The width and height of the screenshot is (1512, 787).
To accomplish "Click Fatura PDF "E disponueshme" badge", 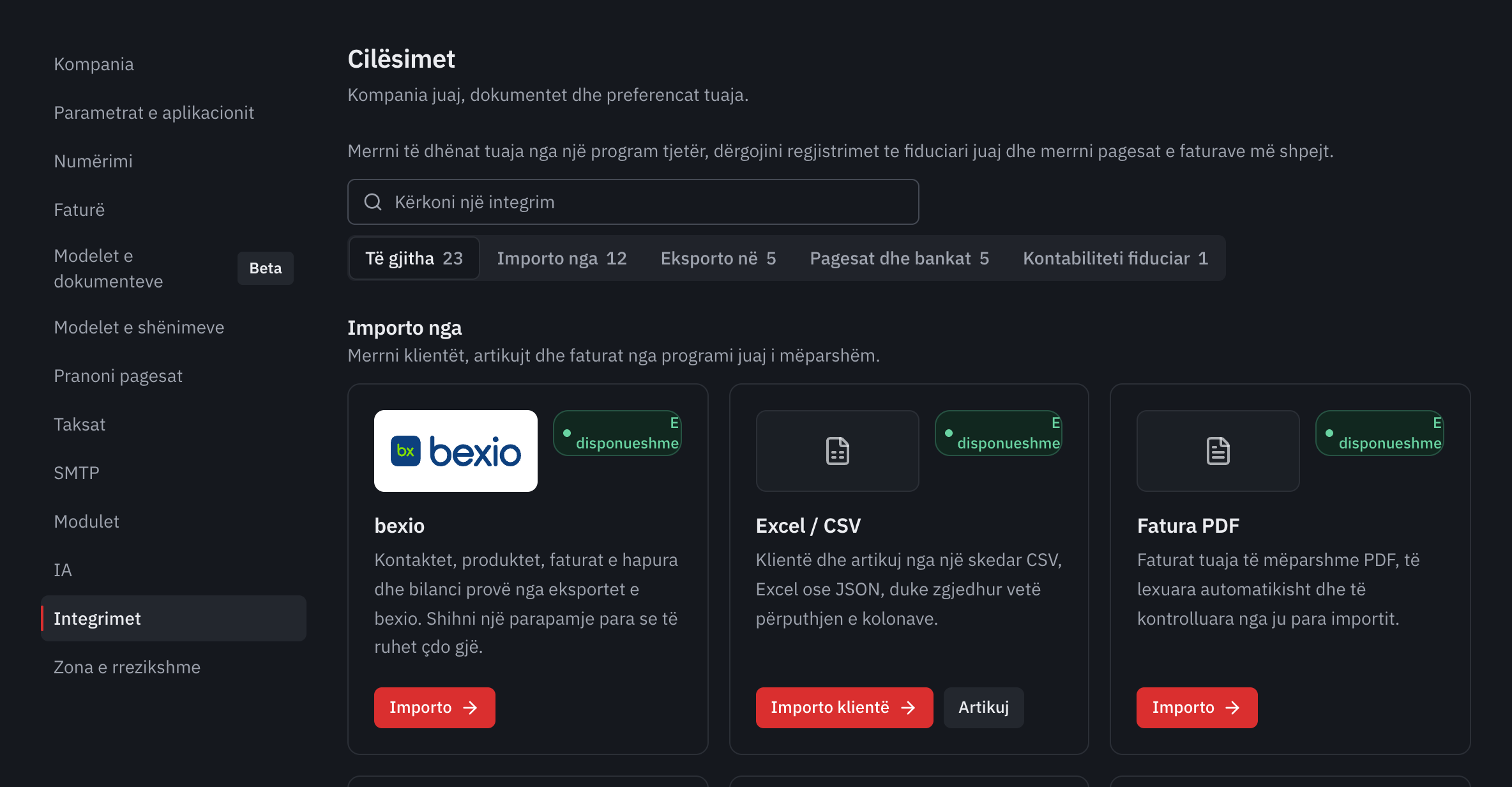I will click(1380, 433).
